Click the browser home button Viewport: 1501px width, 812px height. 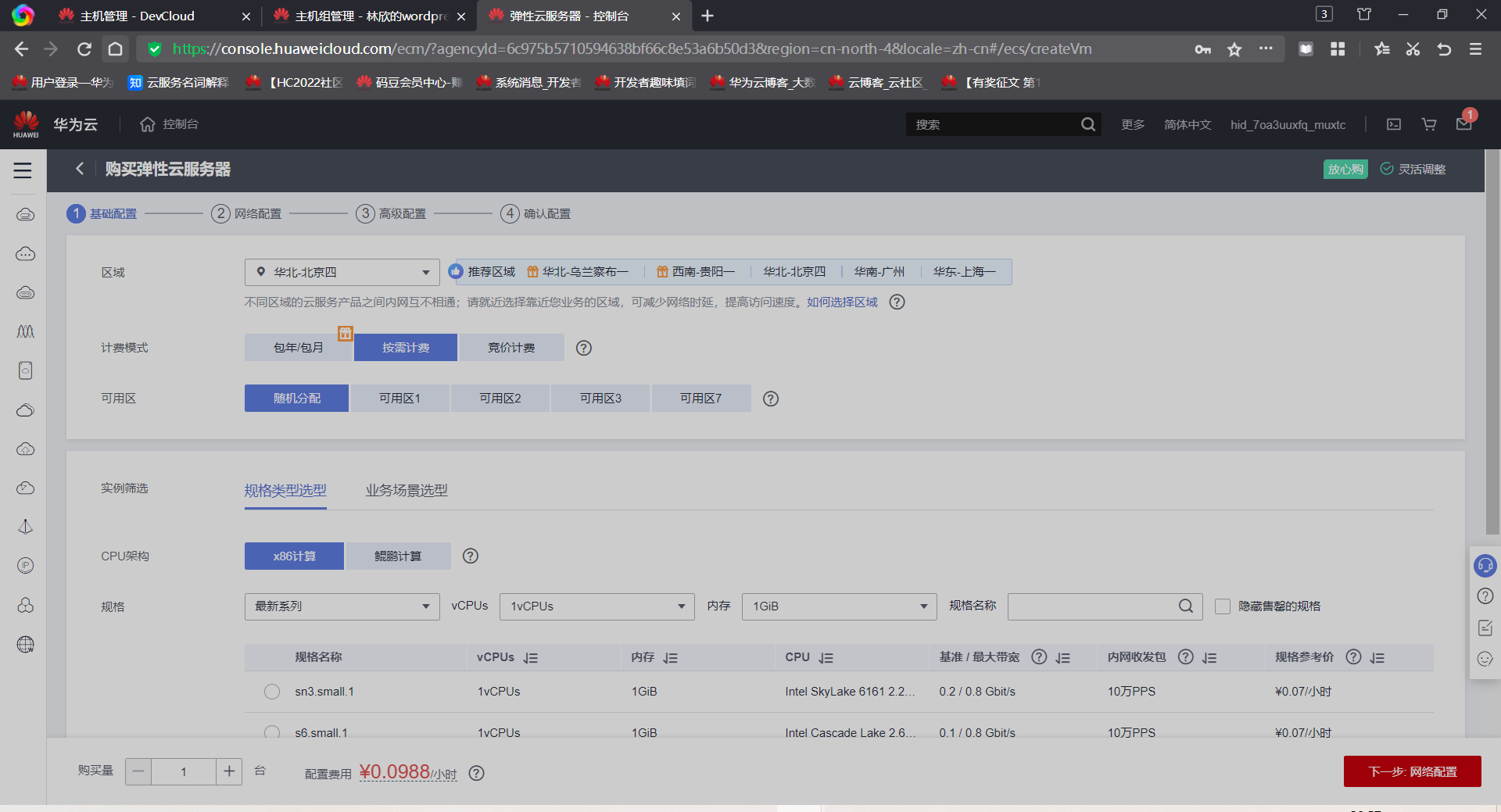click(115, 49)
